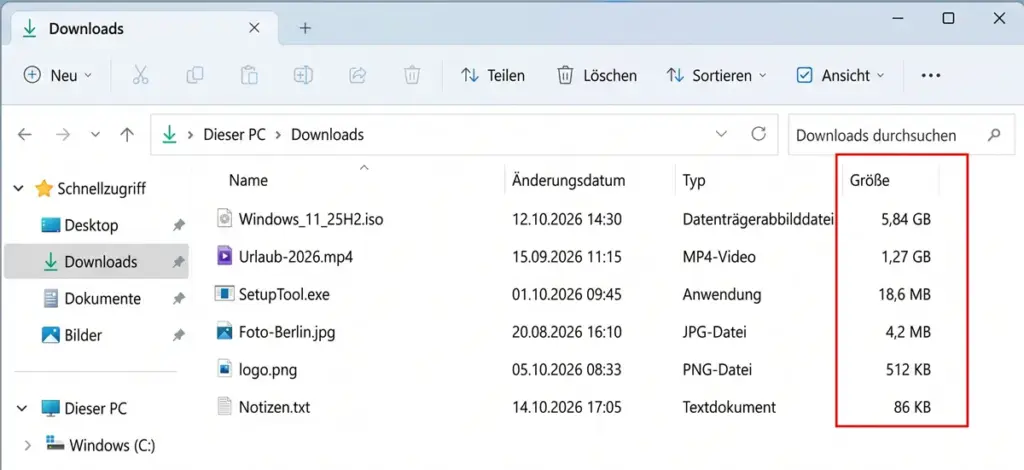Maximize the Explorer window
This screenshot has height=470, width=1024.
[x=948, y=18]
